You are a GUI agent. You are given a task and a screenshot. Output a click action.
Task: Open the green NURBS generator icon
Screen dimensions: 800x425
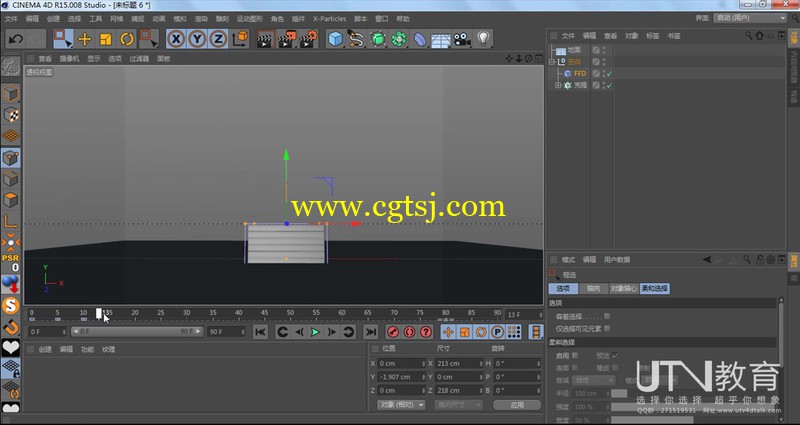pos(378,39)
